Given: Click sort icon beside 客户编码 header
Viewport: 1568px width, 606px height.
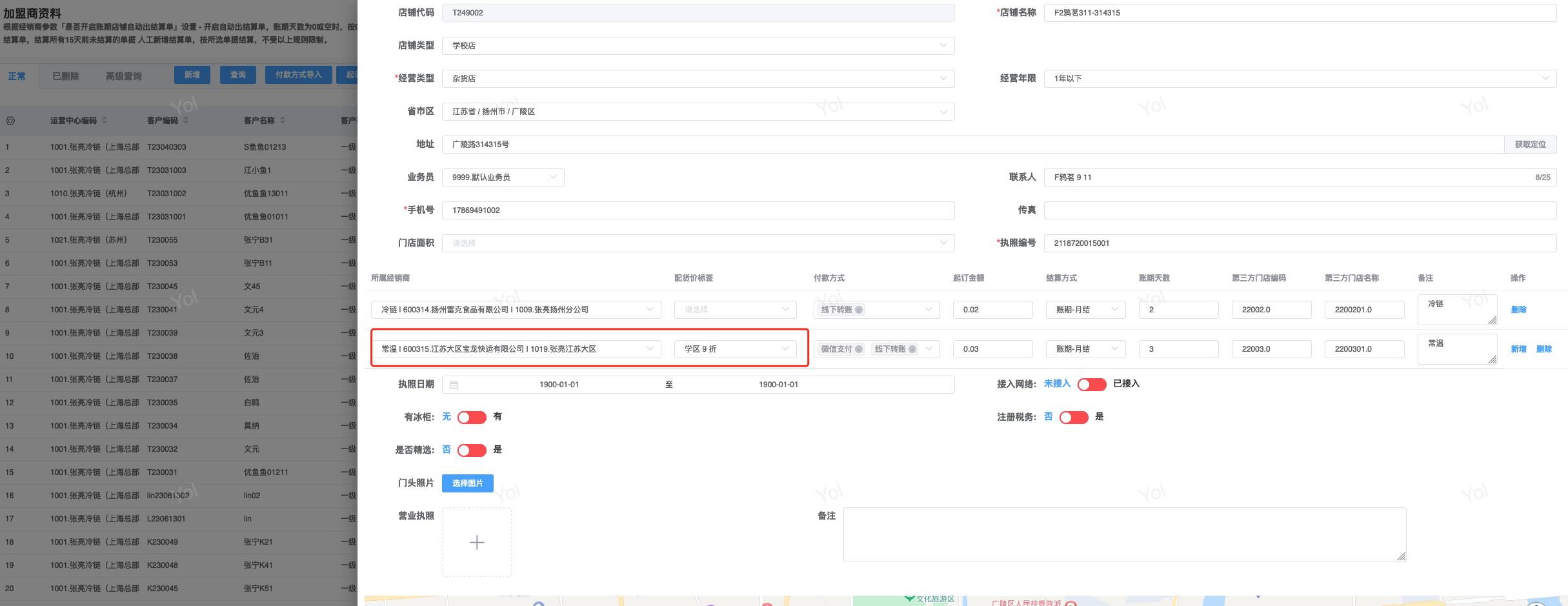Looking at the screenshot, I should 186,121.
